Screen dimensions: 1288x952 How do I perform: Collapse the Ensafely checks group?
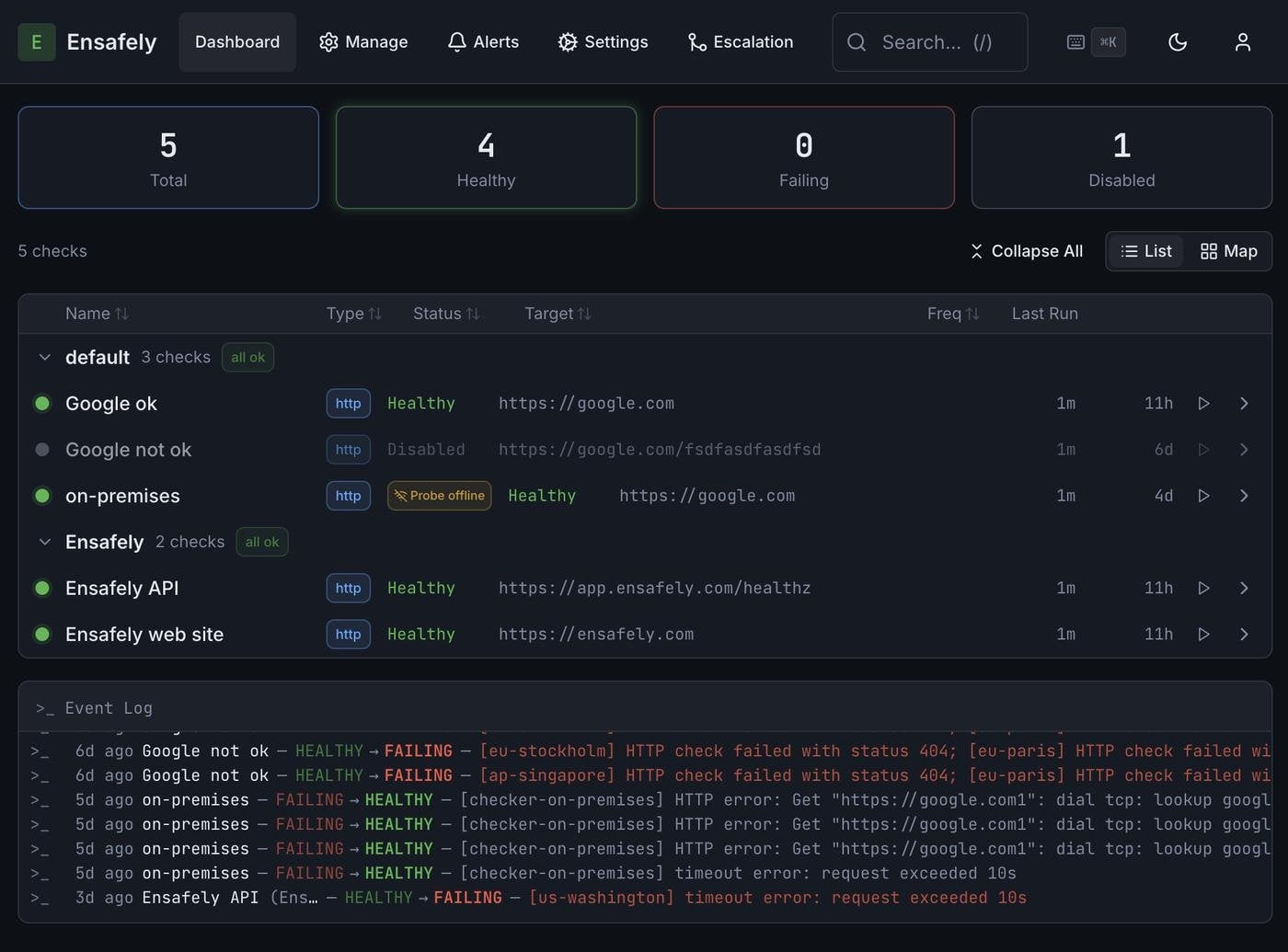click(44, 543)
